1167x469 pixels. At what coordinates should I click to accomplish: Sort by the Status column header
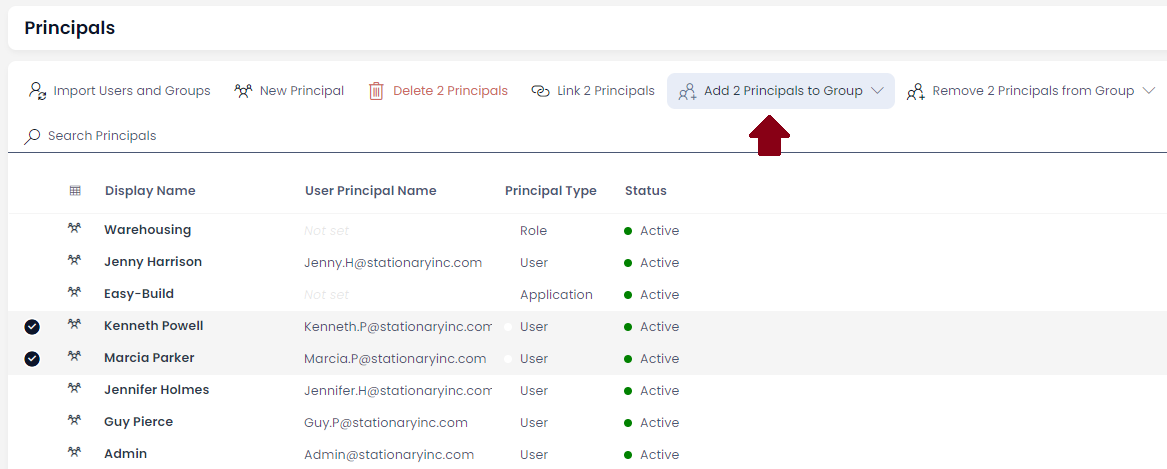click(646, 191)
